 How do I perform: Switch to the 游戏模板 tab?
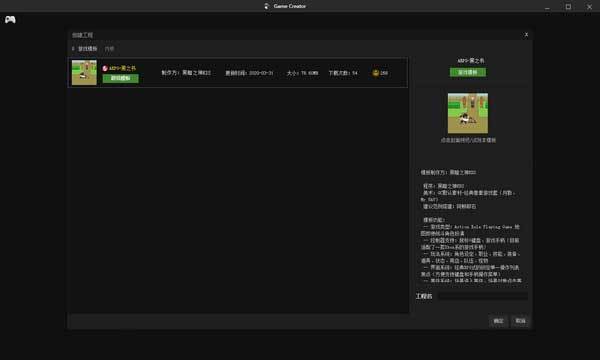88,49
